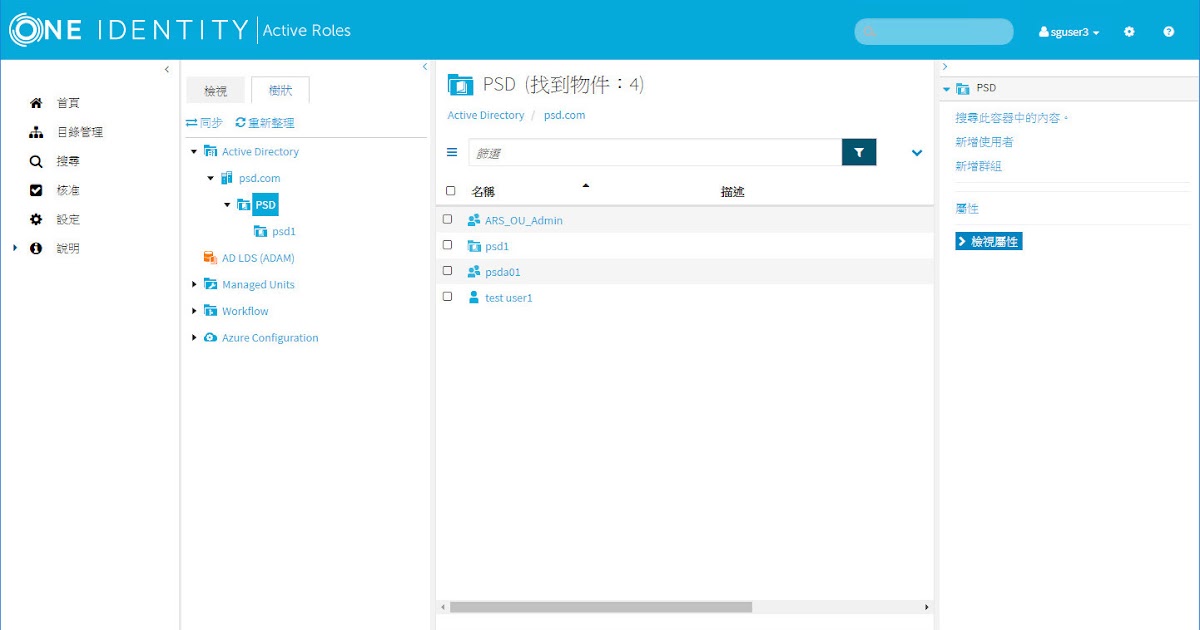The width and height of the screenshot is (1200, 630).
Task: Click the gear icon in the top bar
Action: [1129, 31]
